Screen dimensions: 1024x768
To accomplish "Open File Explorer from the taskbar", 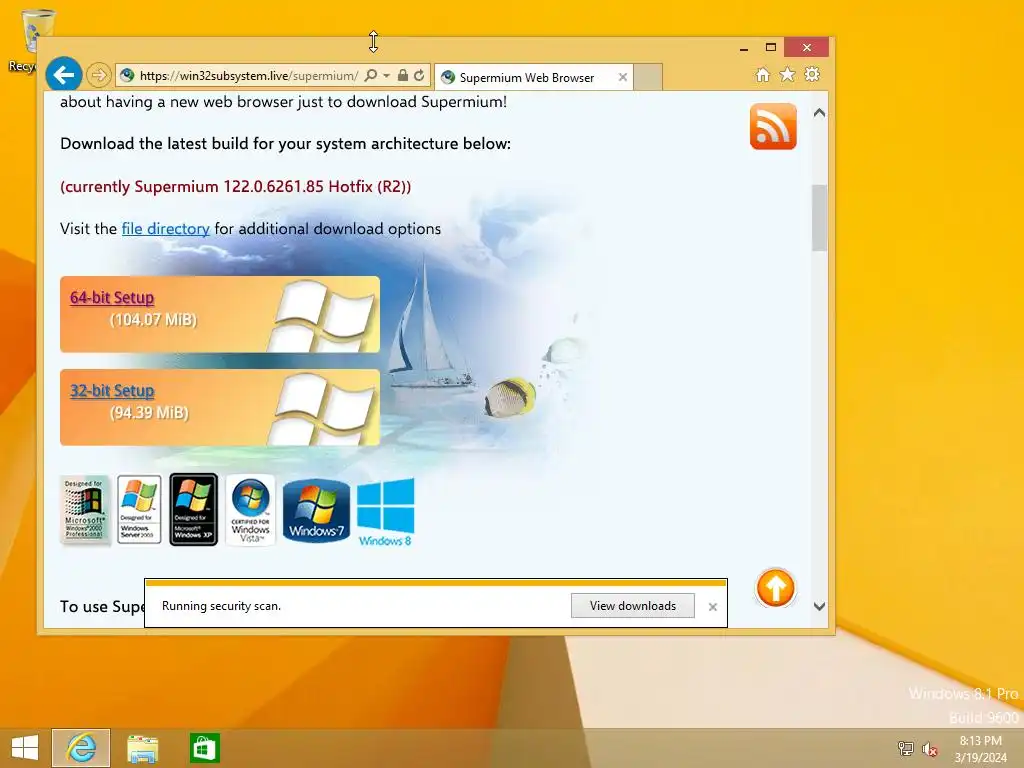I will tap(142, 748).
